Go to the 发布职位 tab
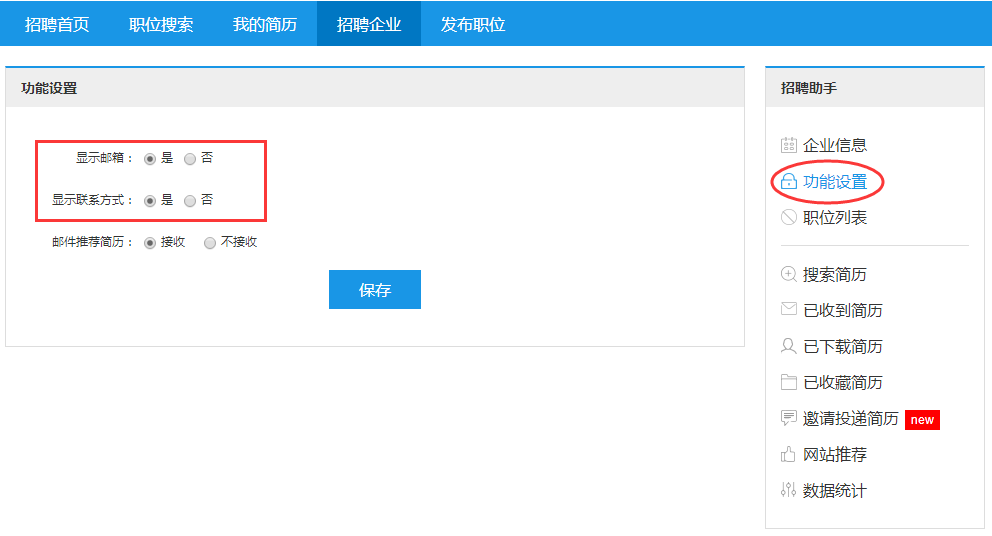Viewport: 992px width, 536px height. click(x=473, y=24)
